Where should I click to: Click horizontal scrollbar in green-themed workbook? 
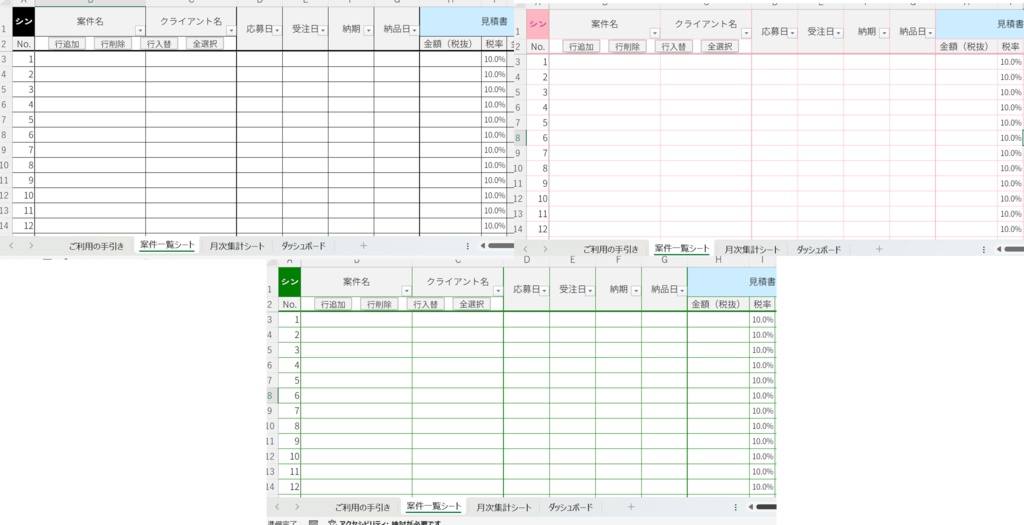[765, 507]
